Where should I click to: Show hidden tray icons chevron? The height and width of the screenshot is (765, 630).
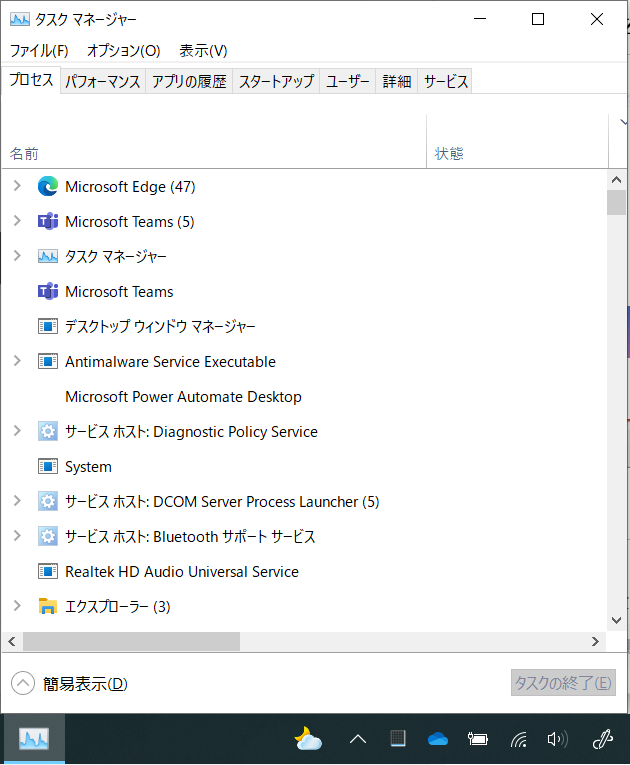(358, 739)
